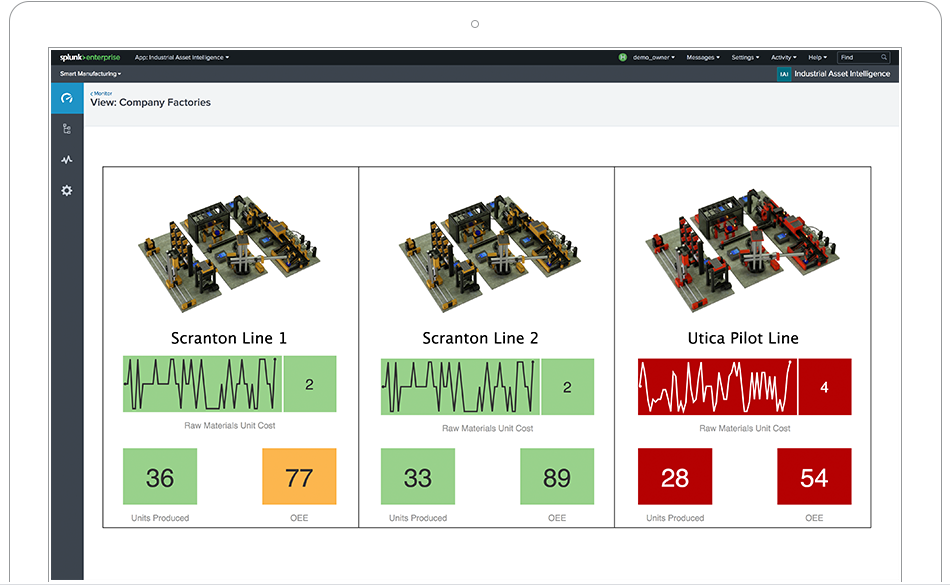
Task: Open the demo_owner user menu
Action: pyautogui.click(x=654, y=58)
